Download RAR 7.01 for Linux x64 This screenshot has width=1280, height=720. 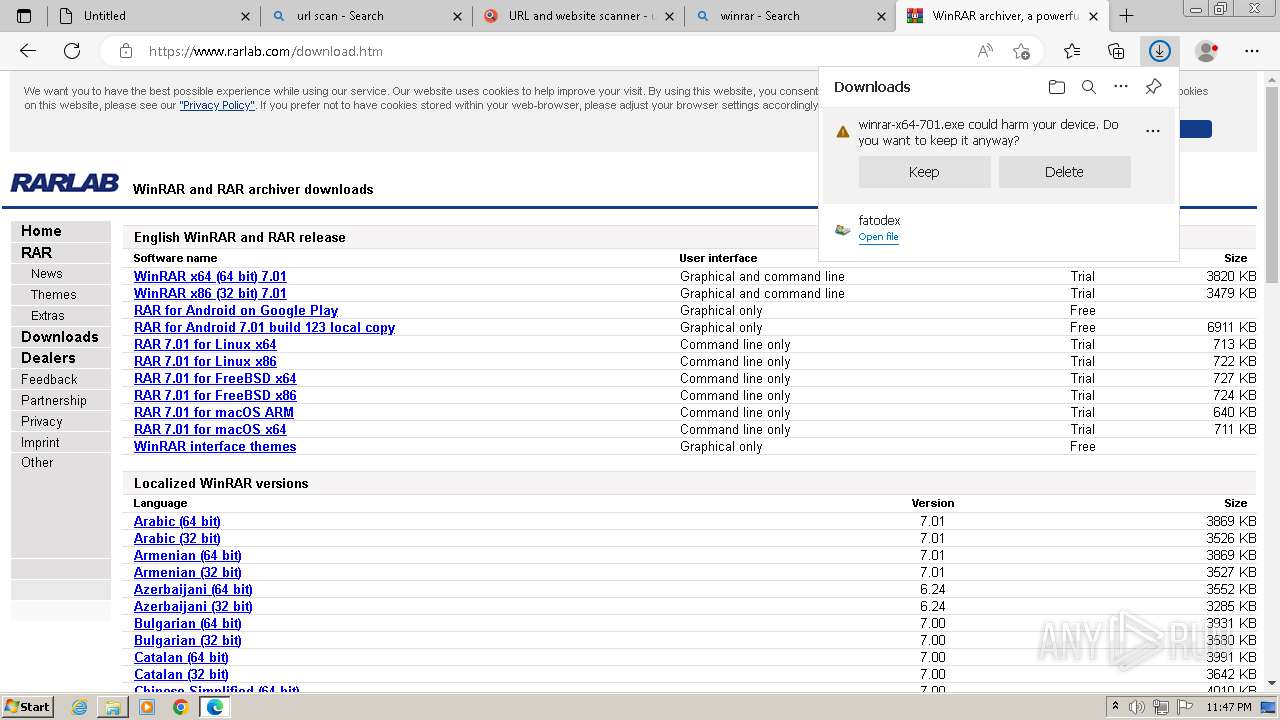click(205, 345)
